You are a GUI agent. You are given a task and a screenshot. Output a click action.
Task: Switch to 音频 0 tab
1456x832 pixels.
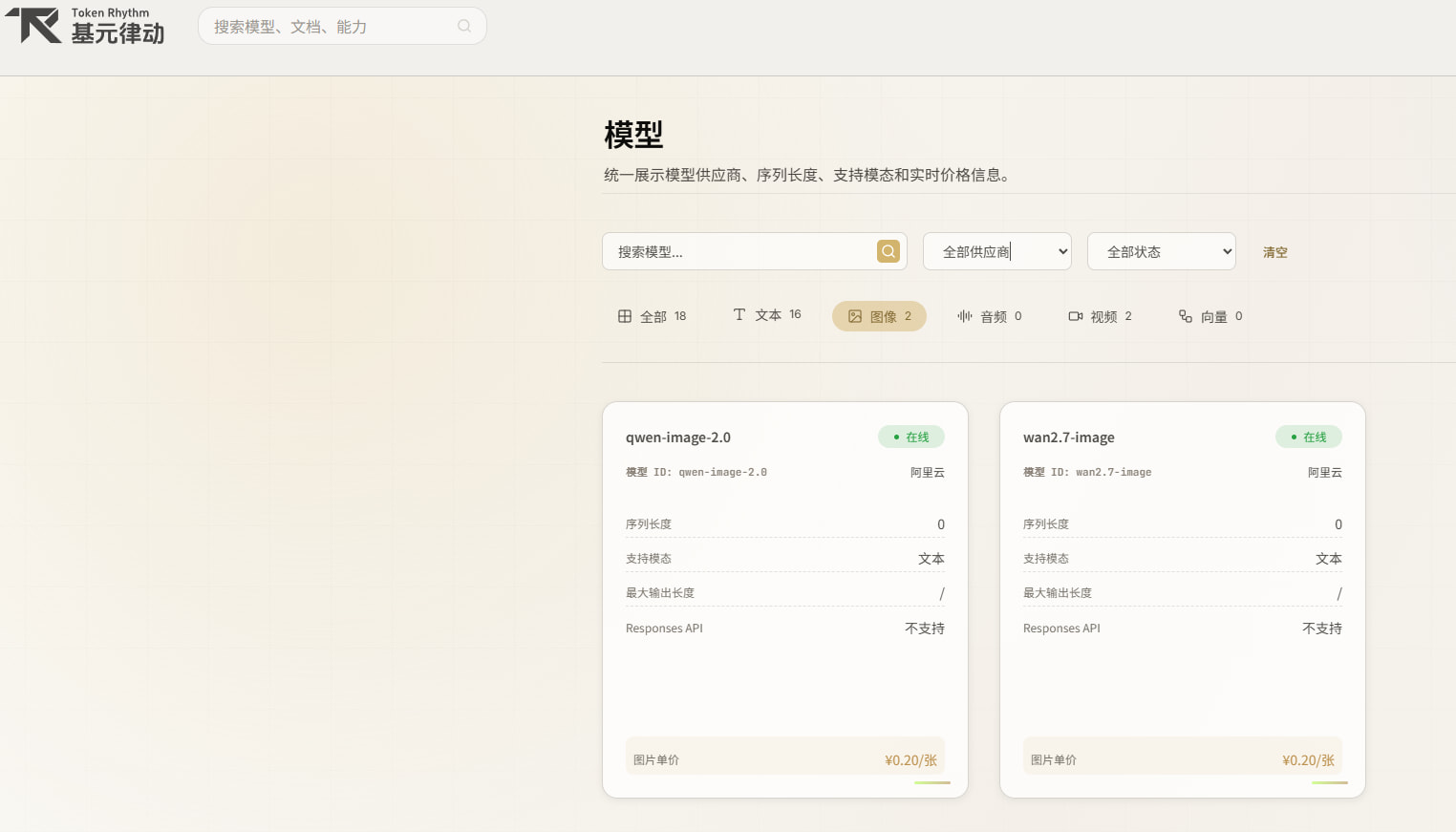click(x=990, y=316)
